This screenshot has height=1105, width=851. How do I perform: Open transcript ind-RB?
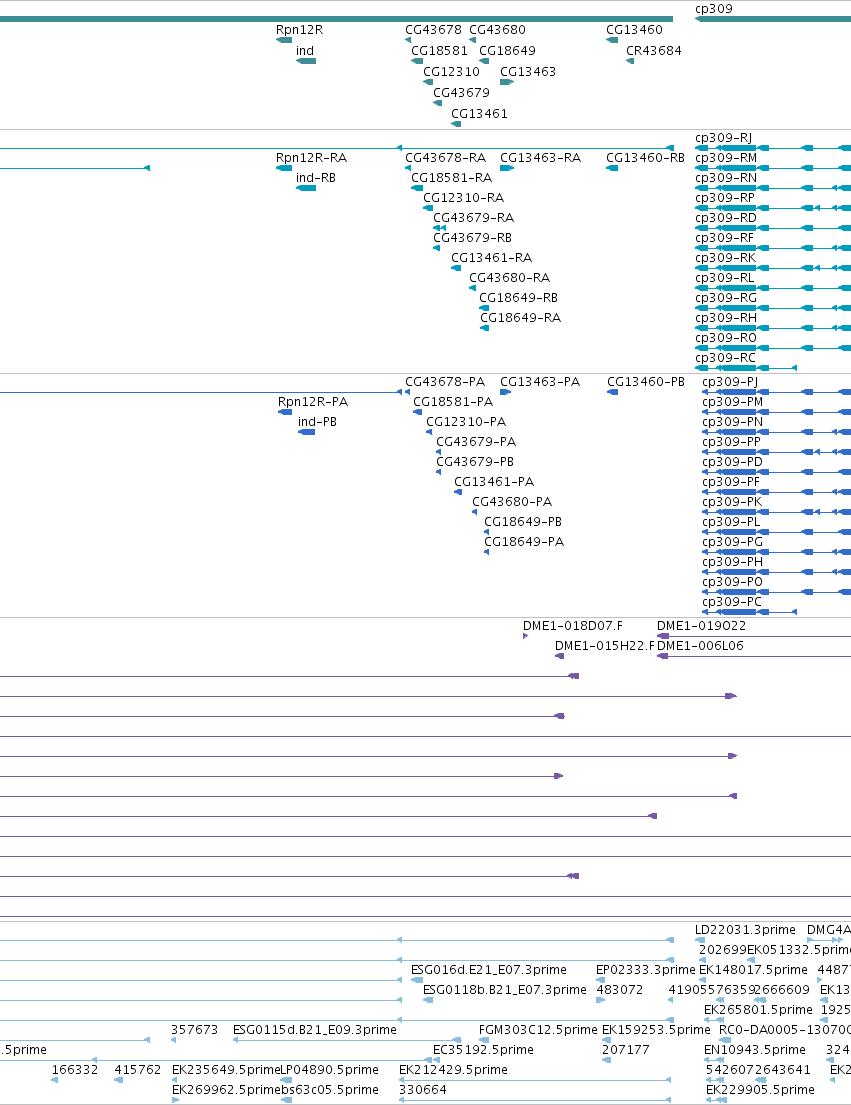coord(316,178)
